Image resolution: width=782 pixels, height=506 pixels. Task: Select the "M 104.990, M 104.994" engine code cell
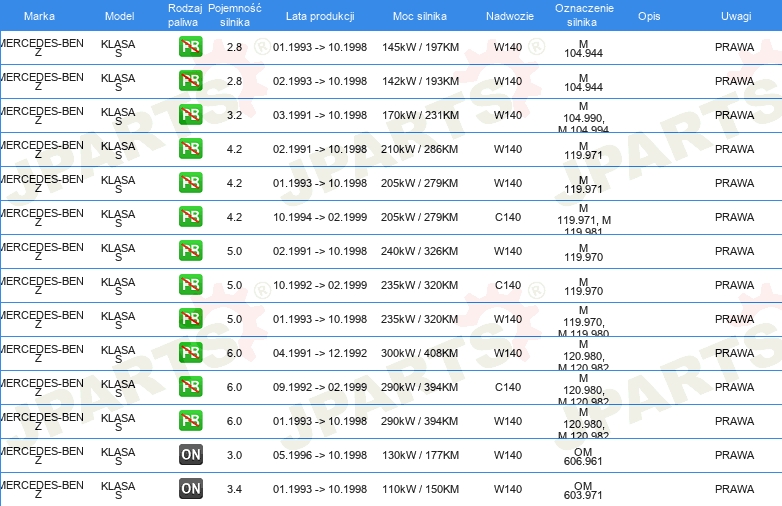click(584, 118)
